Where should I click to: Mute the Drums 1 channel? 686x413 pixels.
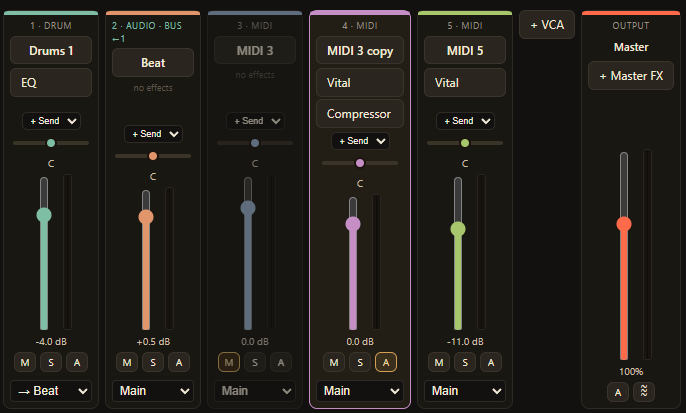(25, 362)
